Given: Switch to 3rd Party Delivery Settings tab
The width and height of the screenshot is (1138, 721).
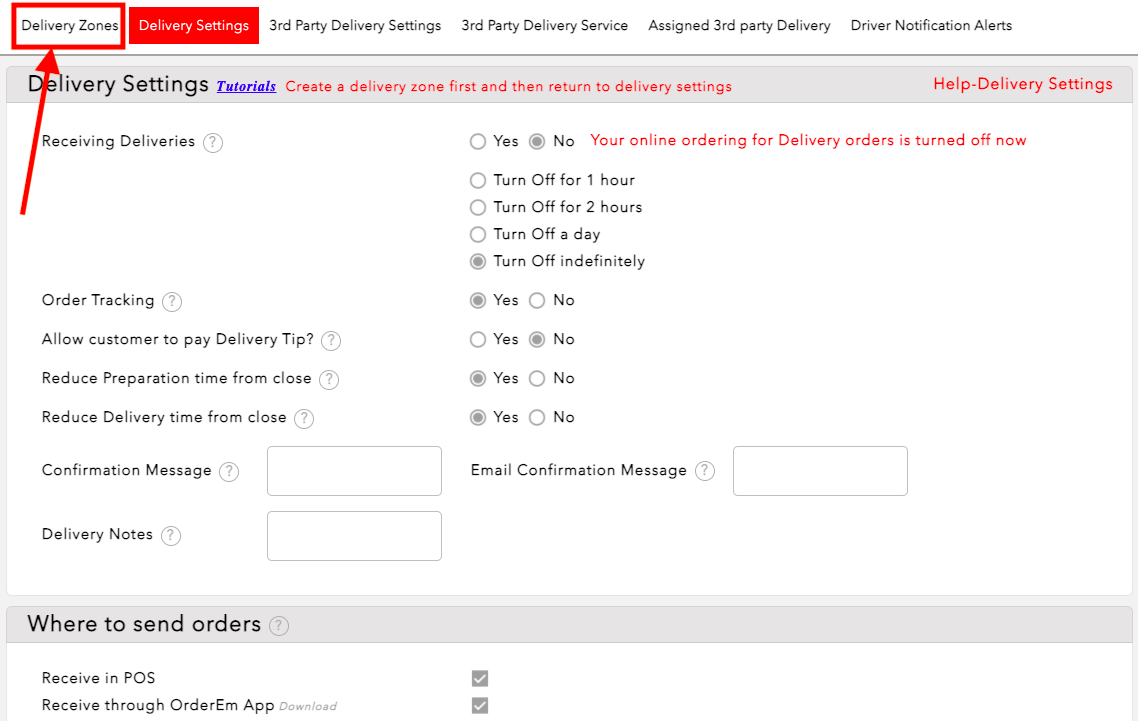Looking at the screenshot, I should pyautogui.click(x=355, y=26).
